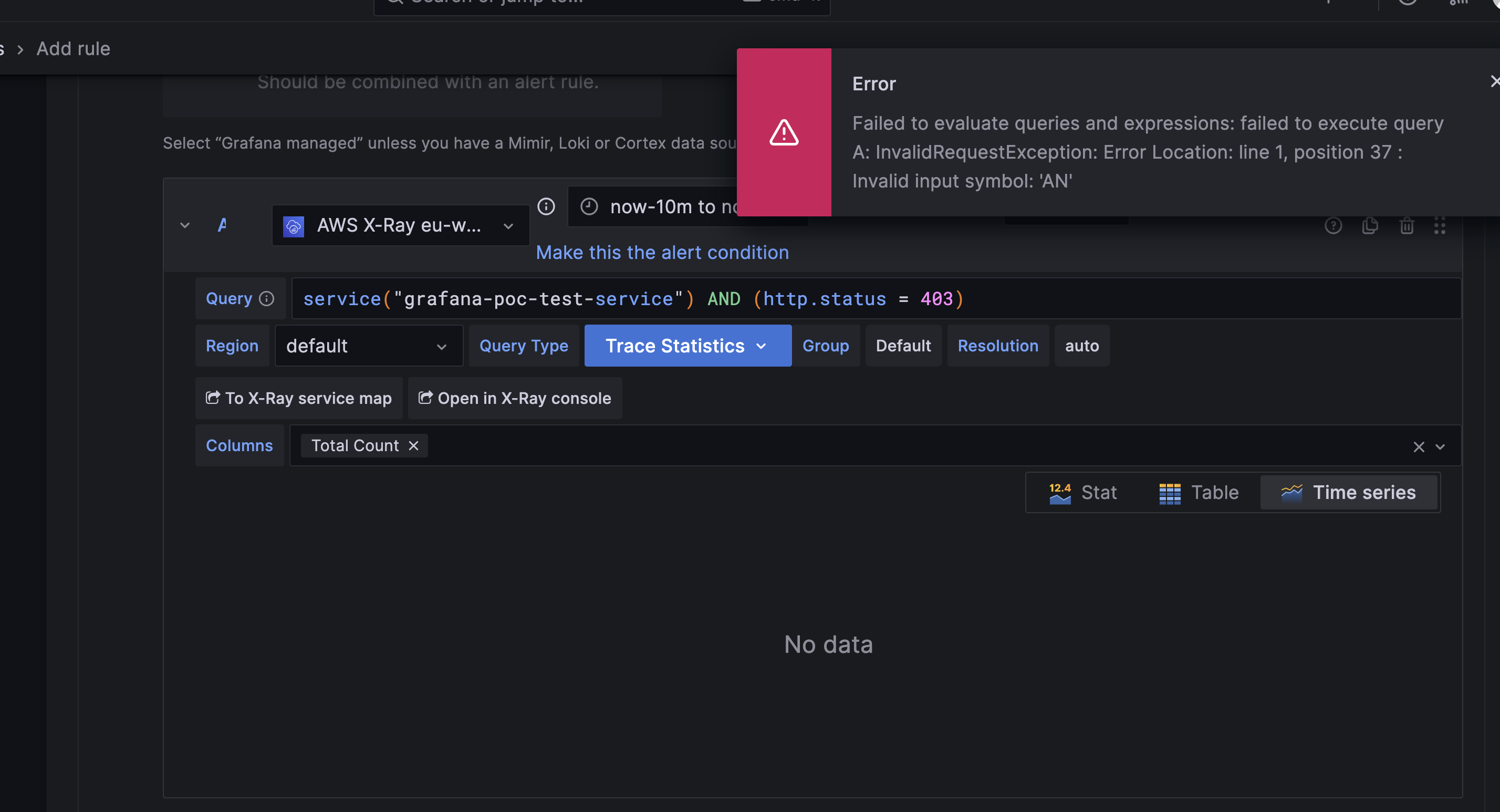Screen dimensions: 1500x812
Task: Open the service in X-Ray console
Action: 515,398
